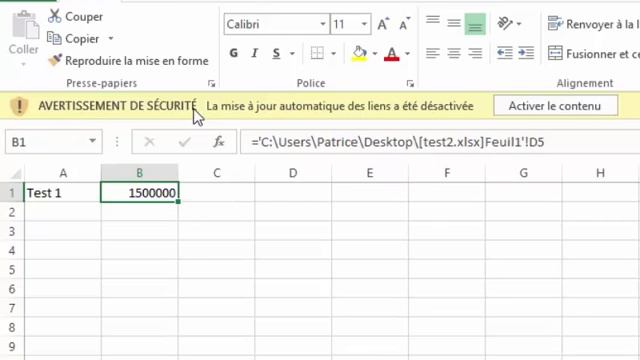Select row 2 header
The width and height of the screenshot is (640, 360).
pos(12,212)
